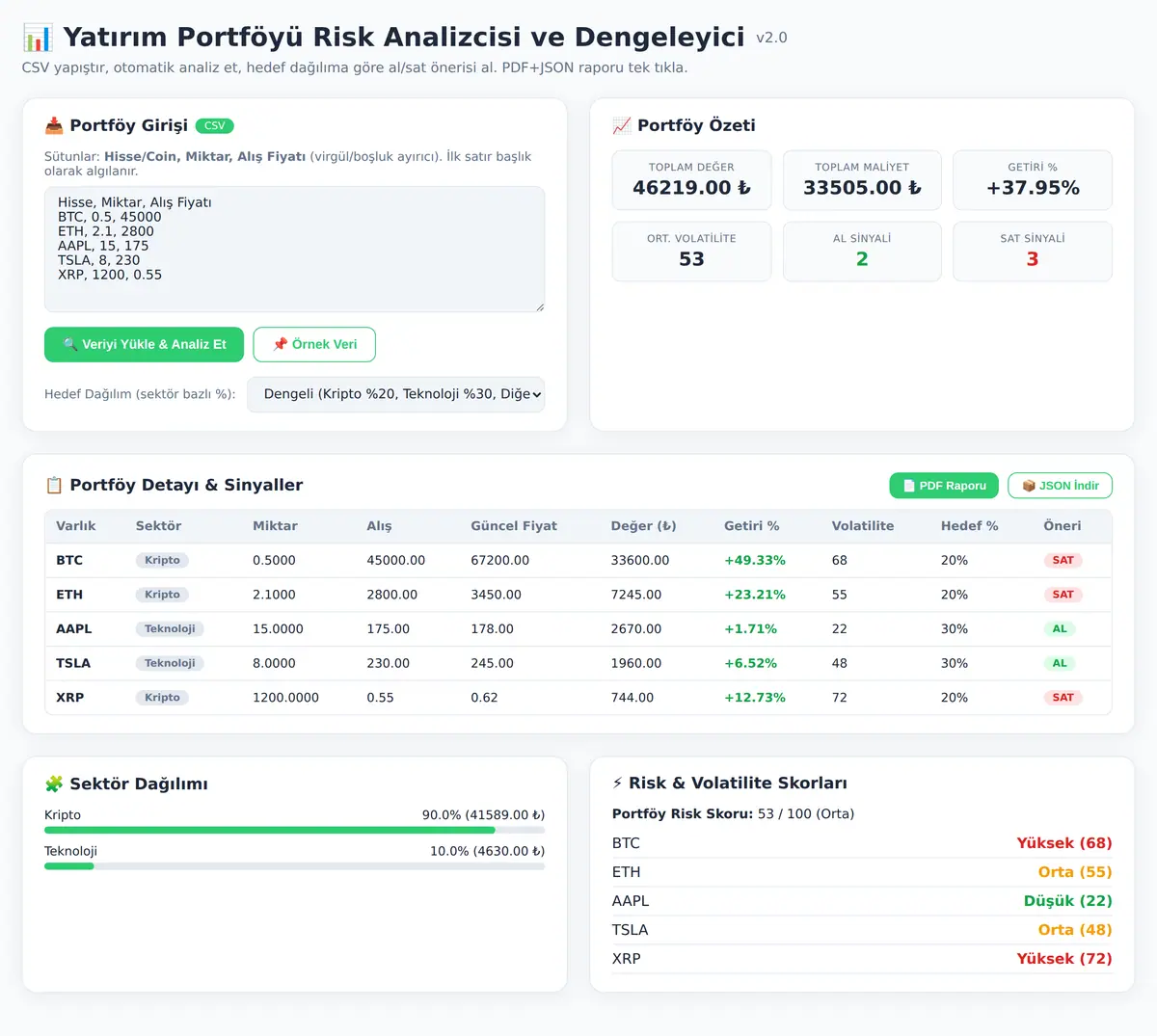
Task: Click the BTC row asset name
Action: (x=69, y=560)
